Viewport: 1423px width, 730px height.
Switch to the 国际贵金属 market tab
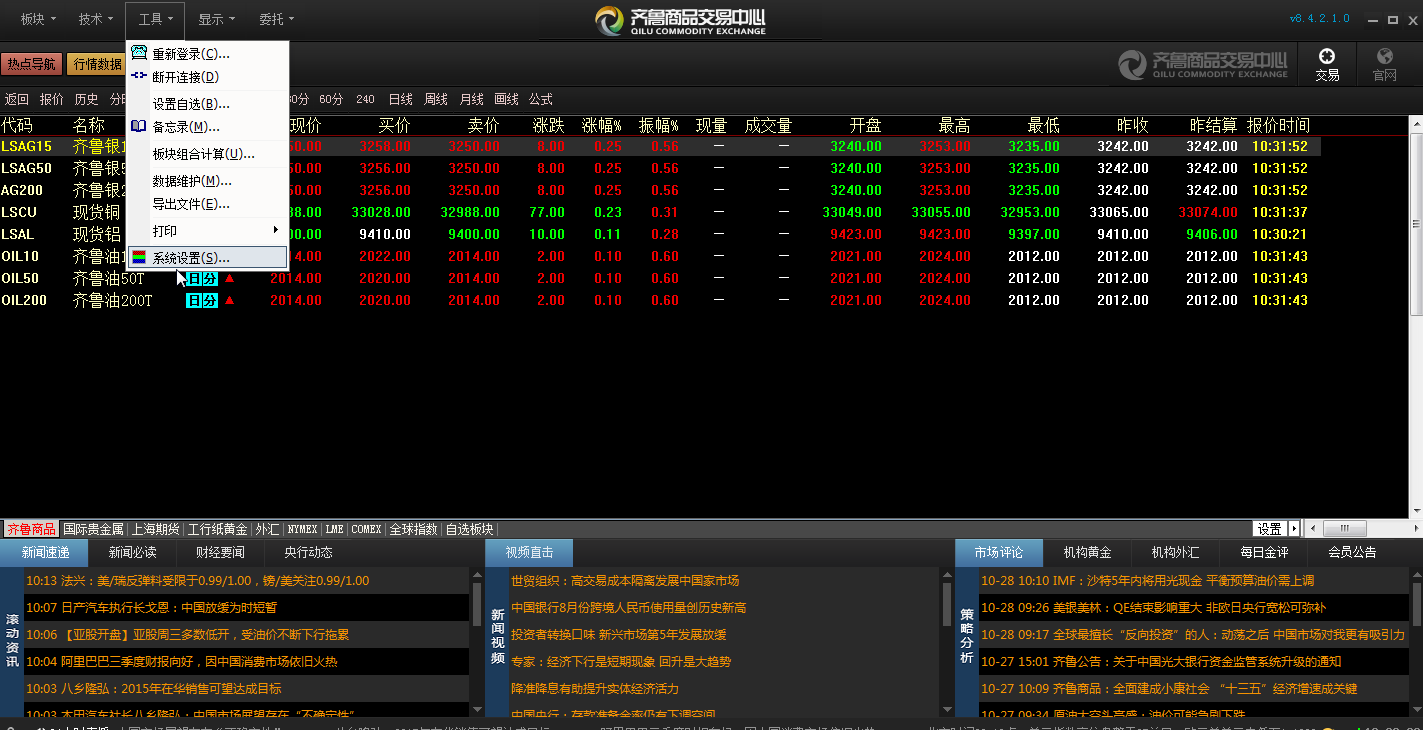tap(93, 529)
